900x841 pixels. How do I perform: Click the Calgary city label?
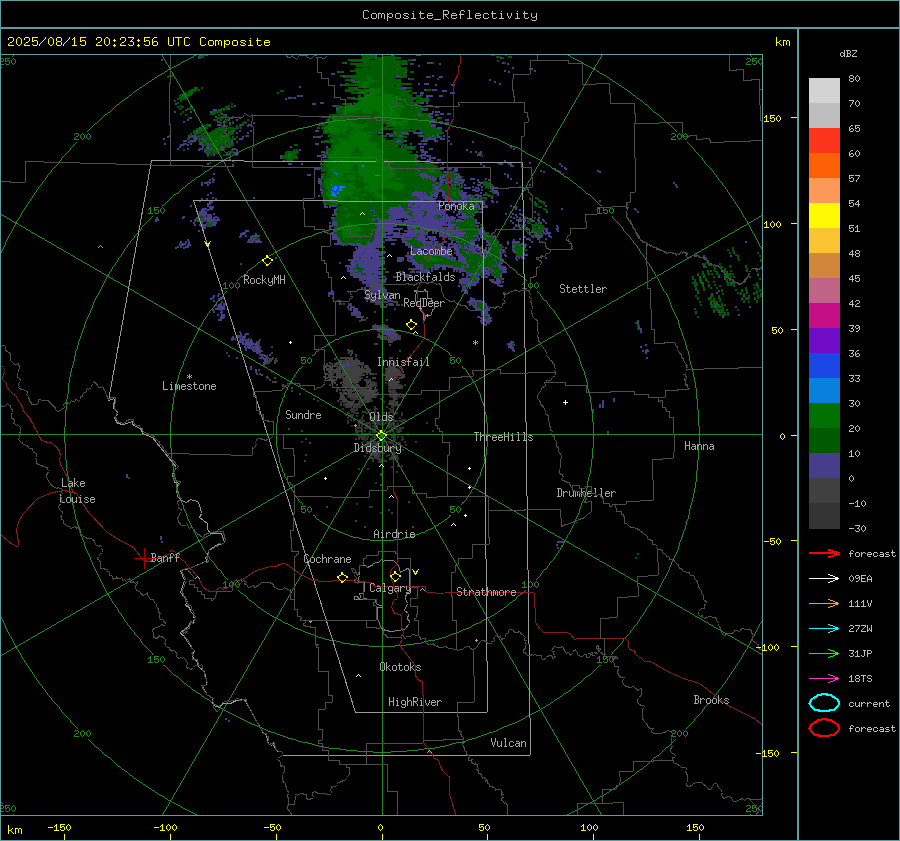[x=390, y=588]
